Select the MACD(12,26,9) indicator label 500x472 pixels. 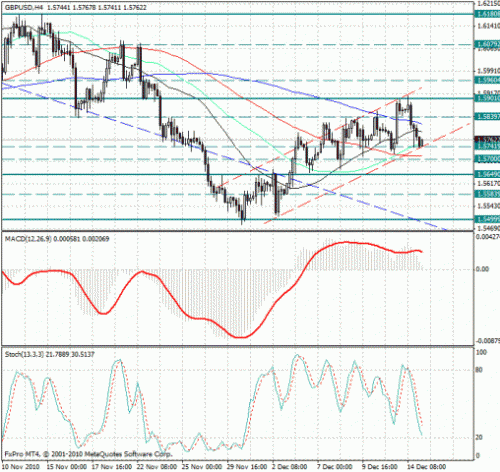coord(28,239)
